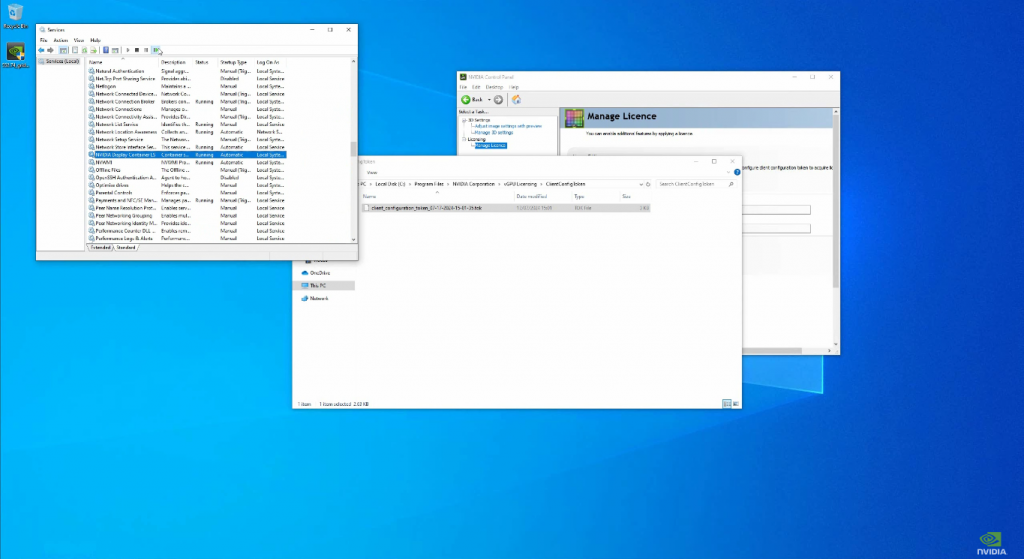Switch Explorer to details view icon
The width and height of the screenshot is (1024, 559).
coord(726,404)
